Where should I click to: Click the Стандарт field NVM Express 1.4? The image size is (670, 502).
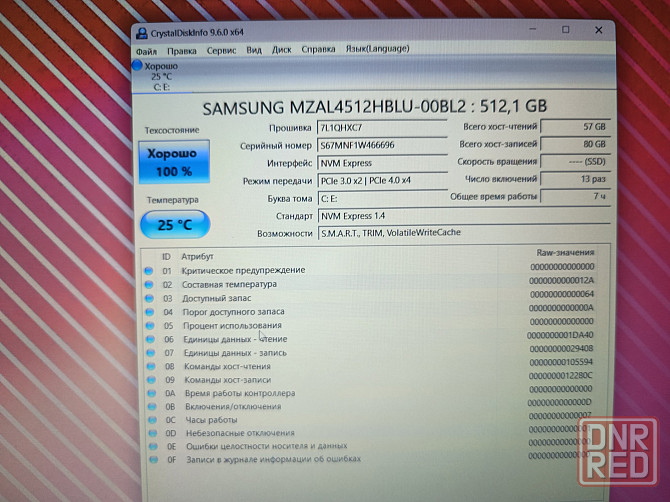pos(464,216)
